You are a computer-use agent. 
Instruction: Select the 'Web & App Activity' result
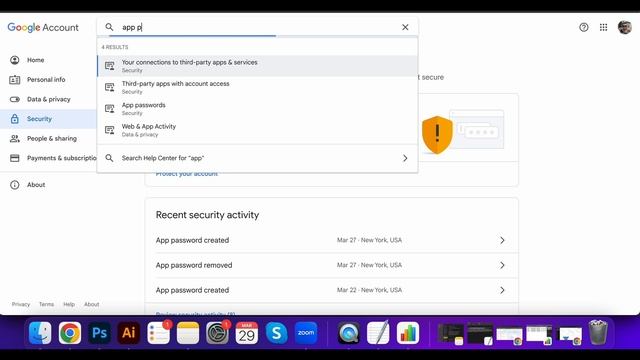[x=257, y=130]
